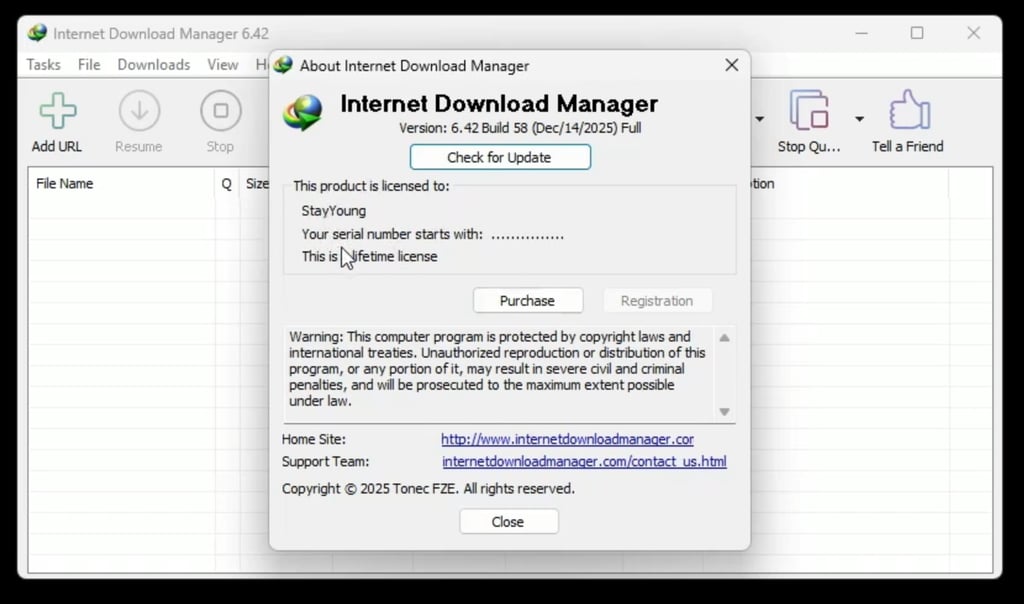
Task: Maximize the Internet Download Manager window
Action: click(917, 33)
